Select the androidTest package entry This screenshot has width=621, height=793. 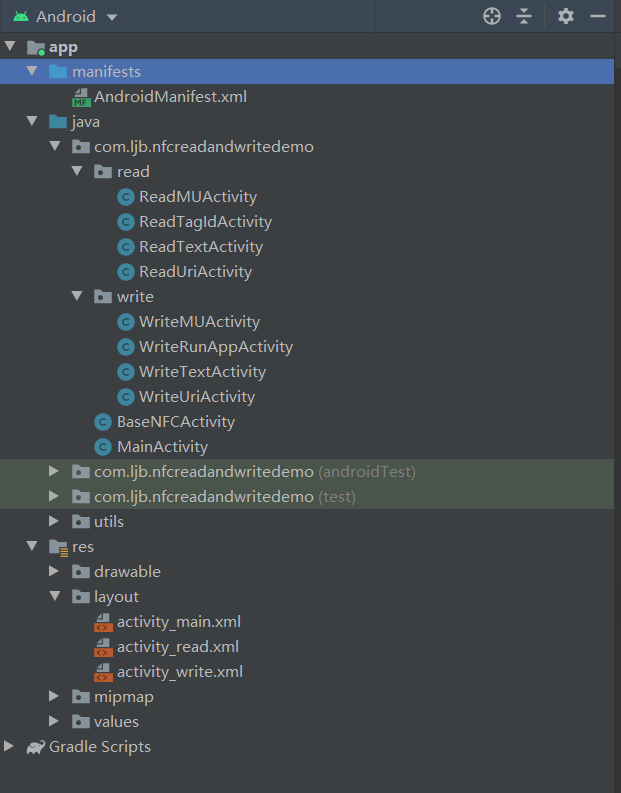tap(254, 472)
